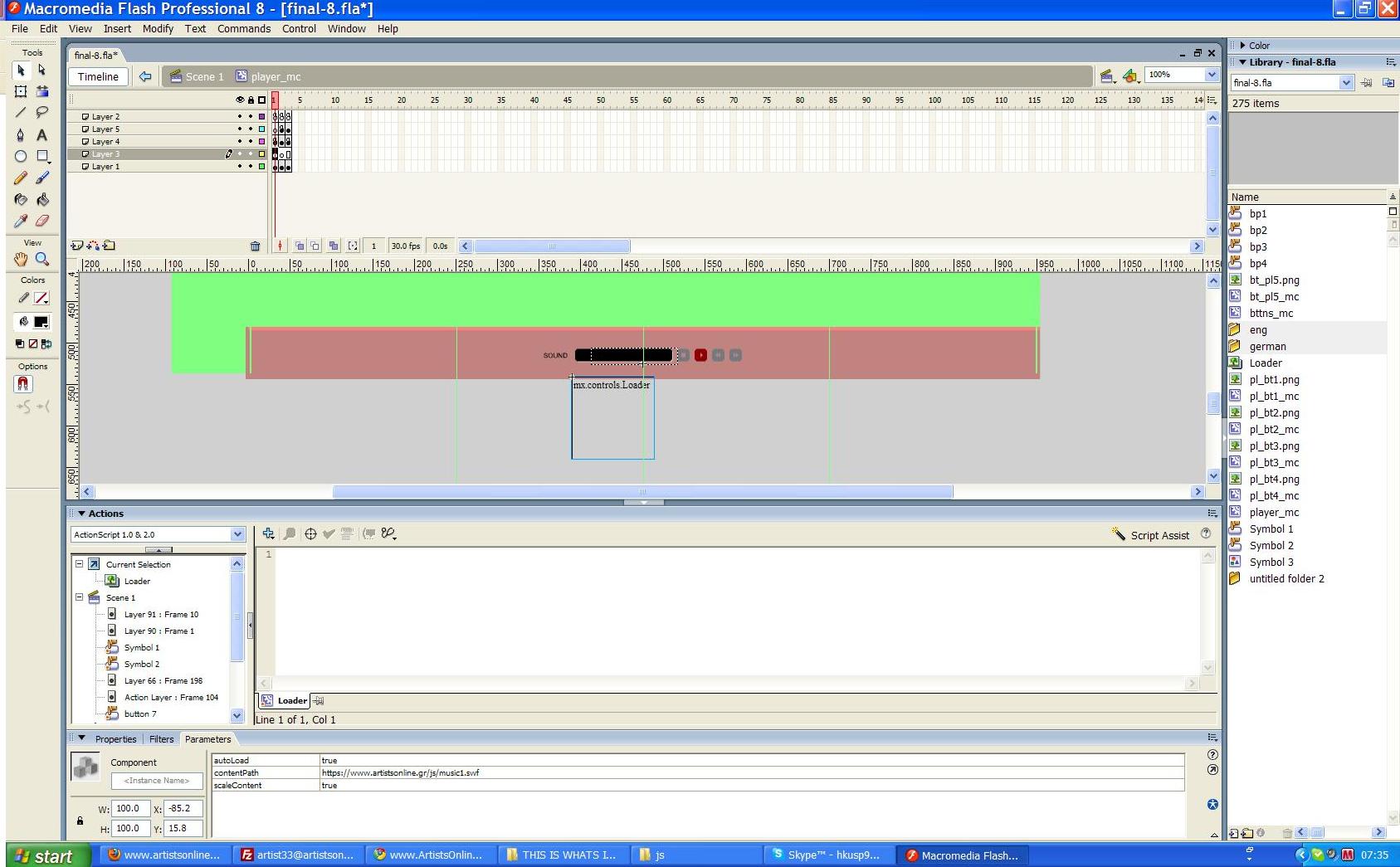Choose the Text tool
Image resolution: width=1400 pixels, height=867 pixels.
click(x=42, y=134)
